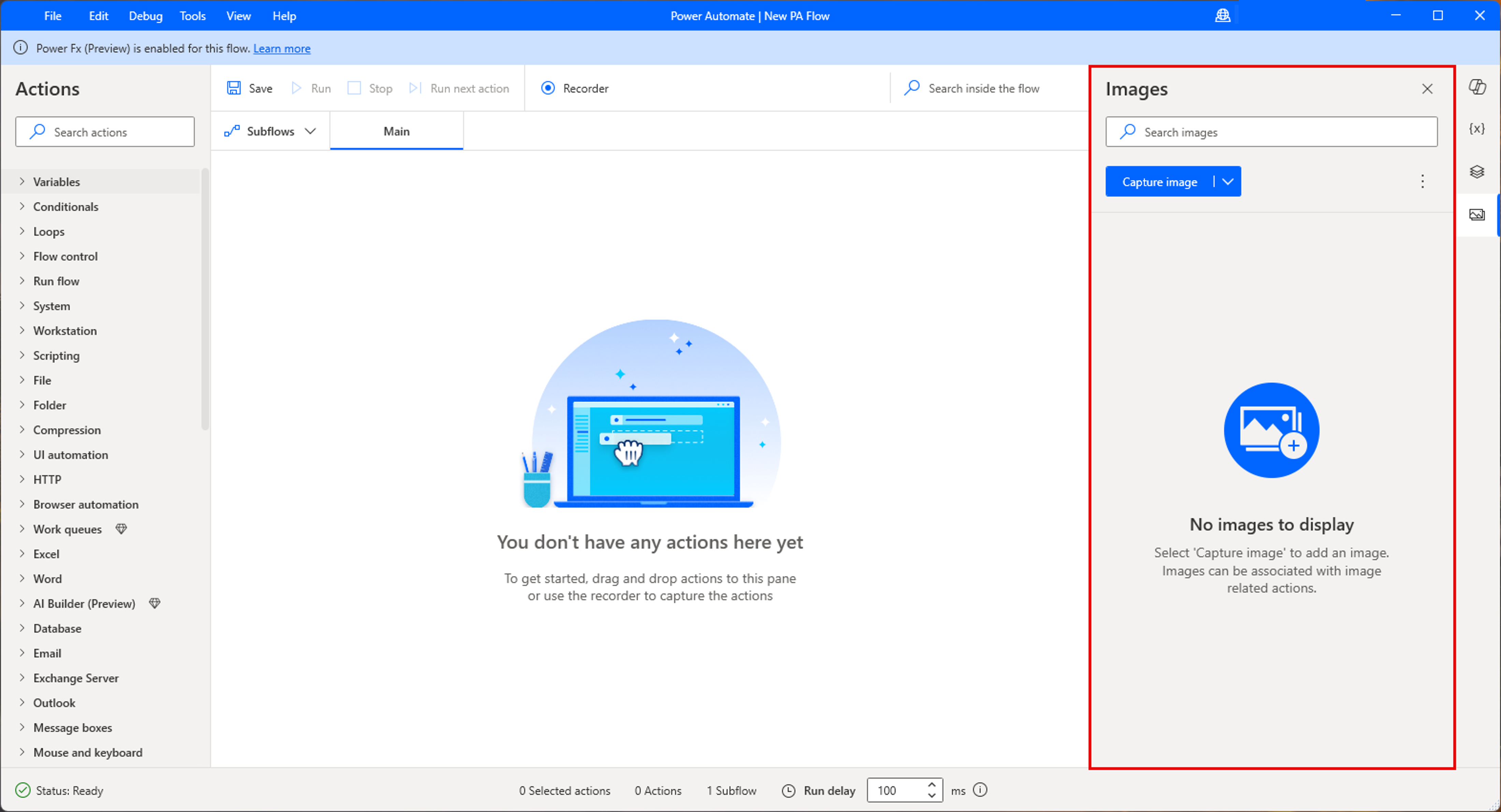Open Capture image dropdown arrow

[1228, 182]
